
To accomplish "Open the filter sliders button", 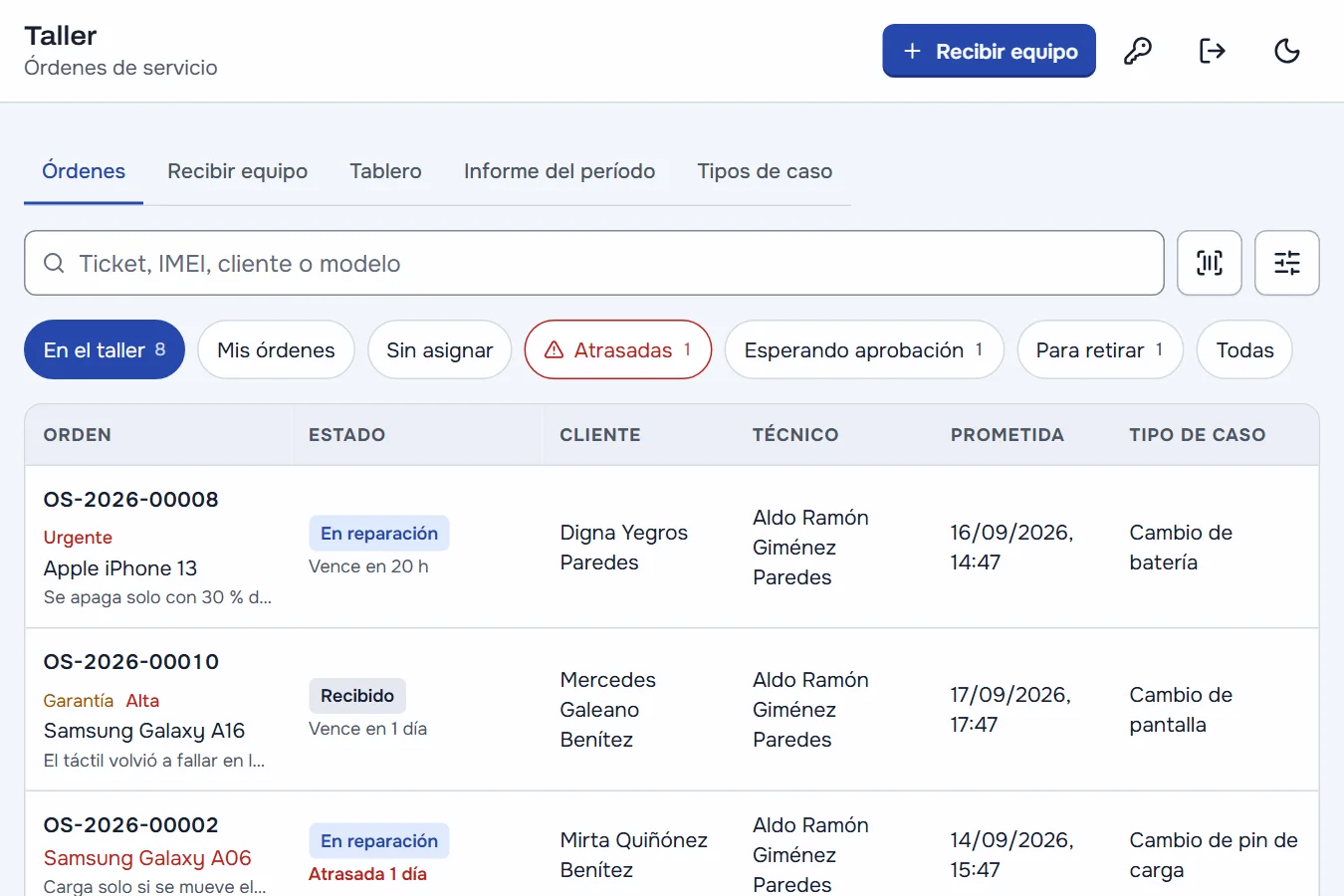I will tap(1287, 263).
